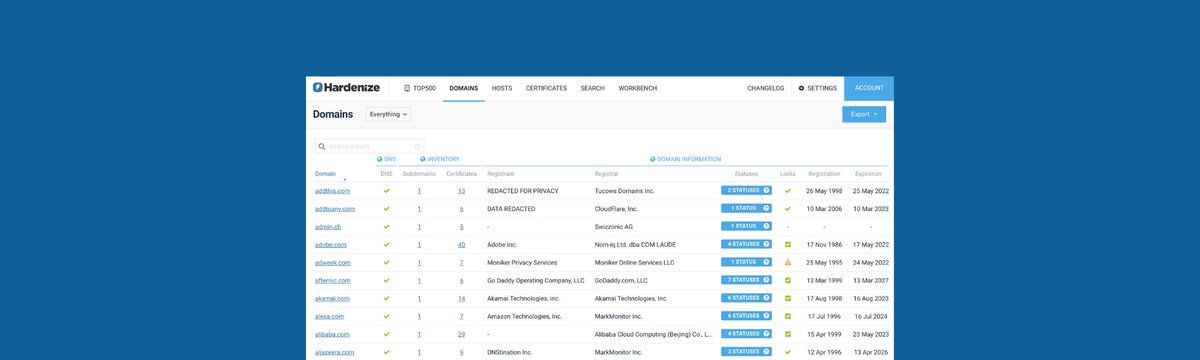
Task: Expand 1 Status badge for addtoany.com
Action: pyautogui.click(x=746, y=209)
